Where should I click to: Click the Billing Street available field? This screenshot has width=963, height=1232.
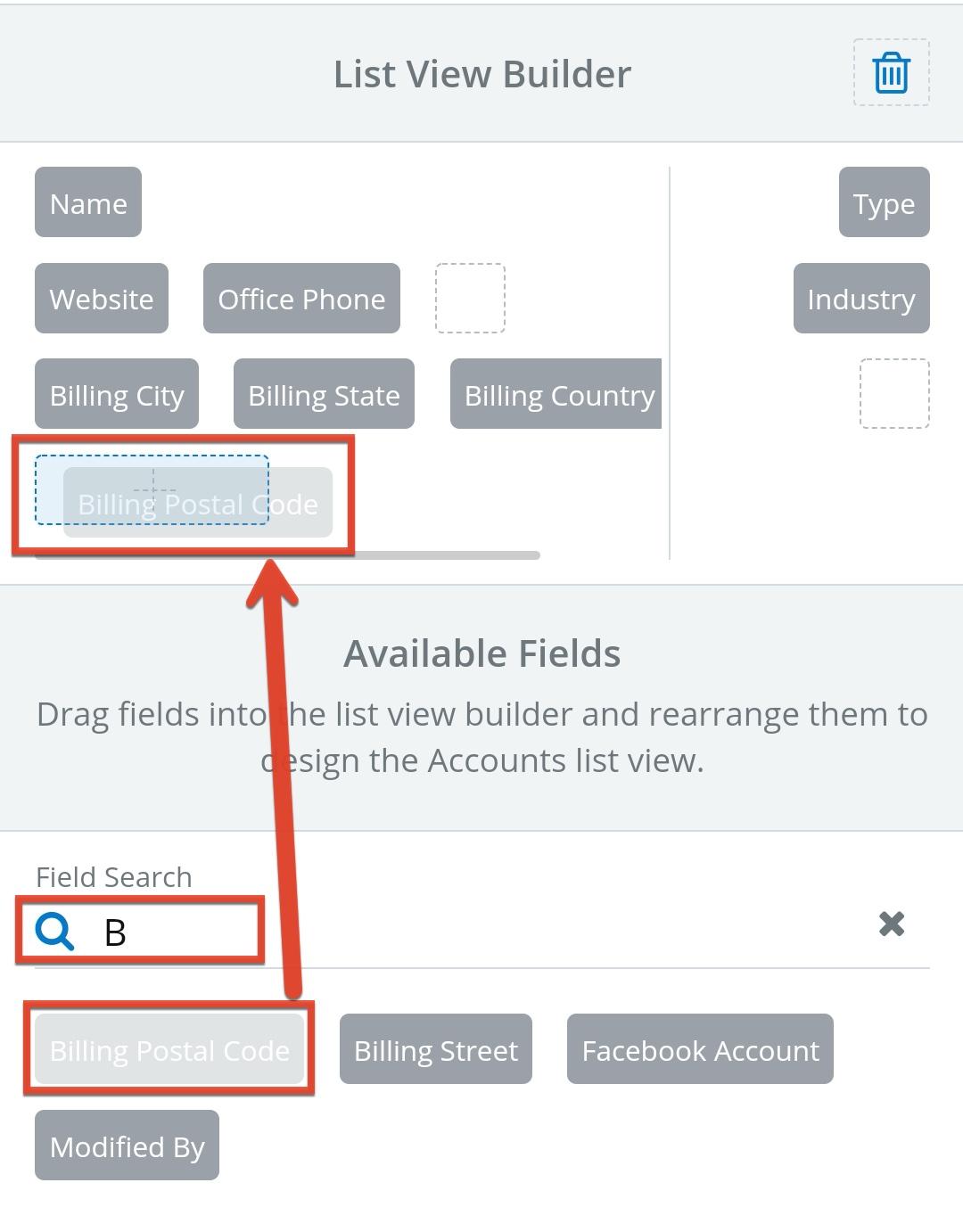[x=435, y=1049]
